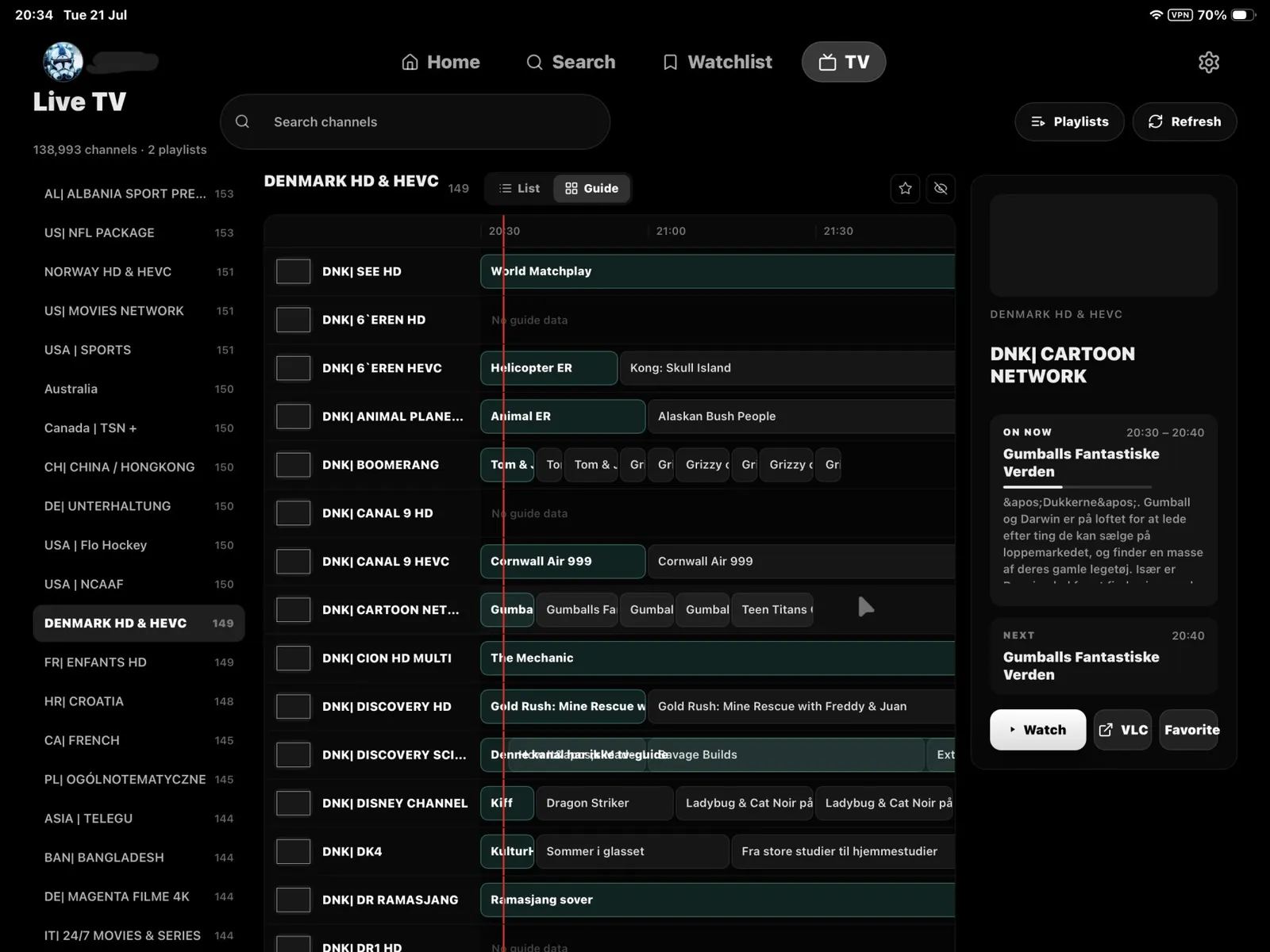Select DENMARK HD & HEVC category
The image size is (1270, 952).
tap(139, 623)
